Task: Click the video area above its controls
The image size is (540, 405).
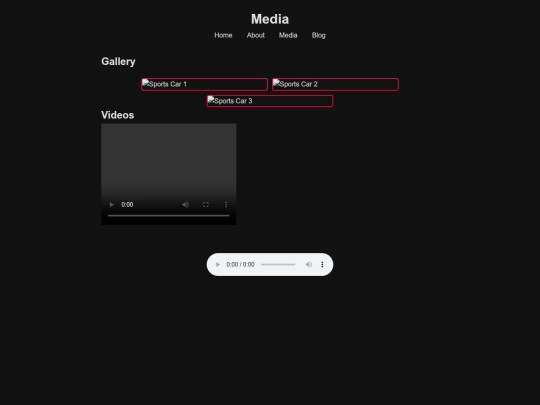Action: point(169,158)
